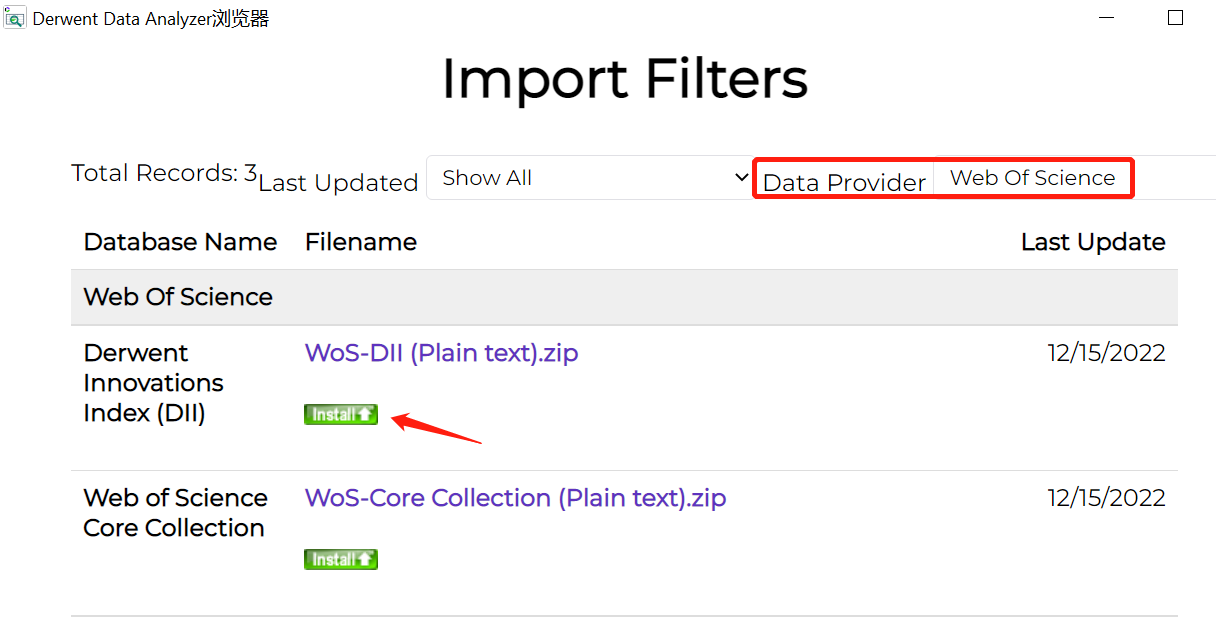The image size is (1216, 625).
Task: Minimize the Derwent Data Analyzer window
Action: [x=1106, y=18]
